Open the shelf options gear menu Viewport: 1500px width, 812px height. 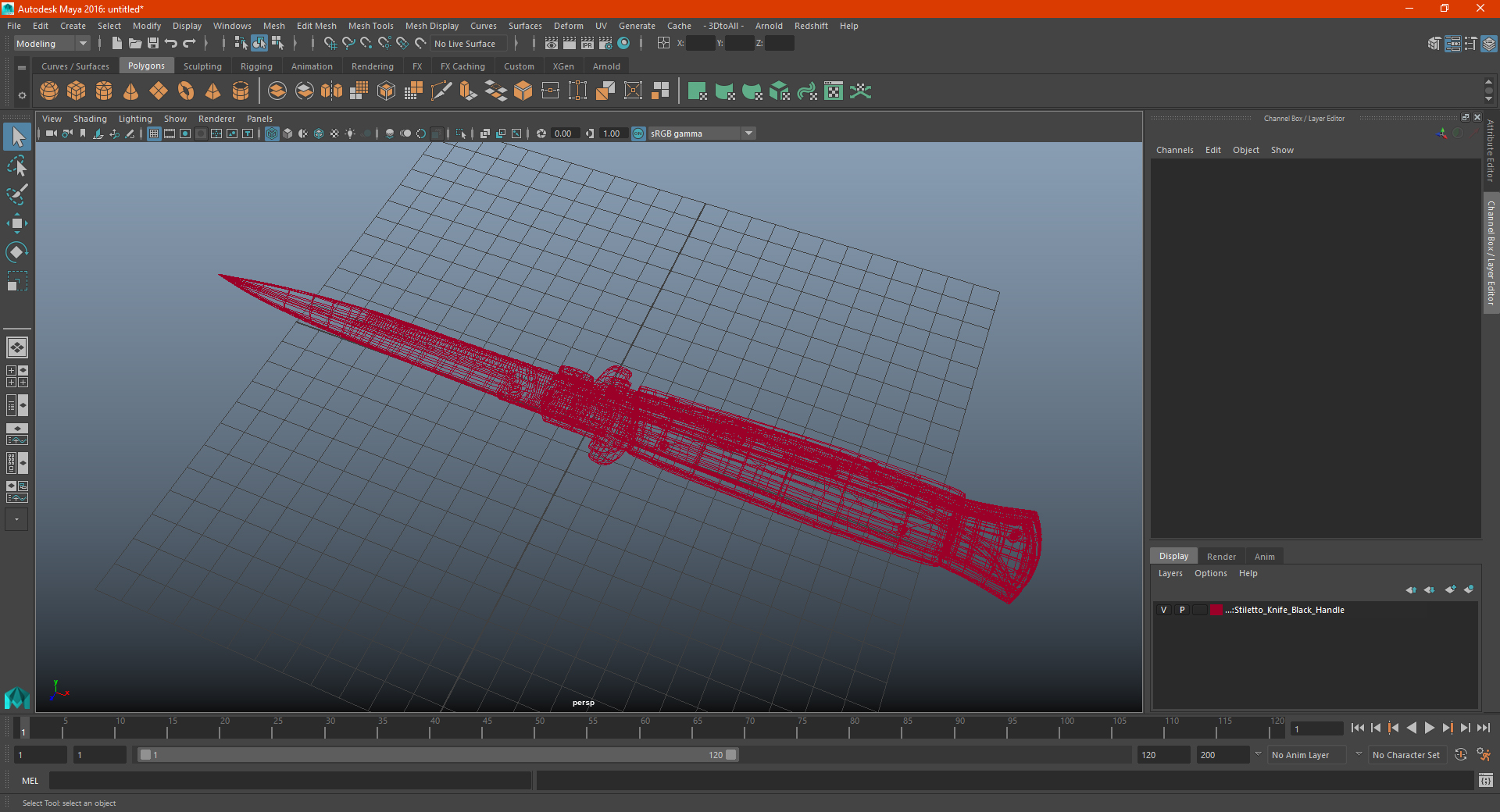pos(22,96)
